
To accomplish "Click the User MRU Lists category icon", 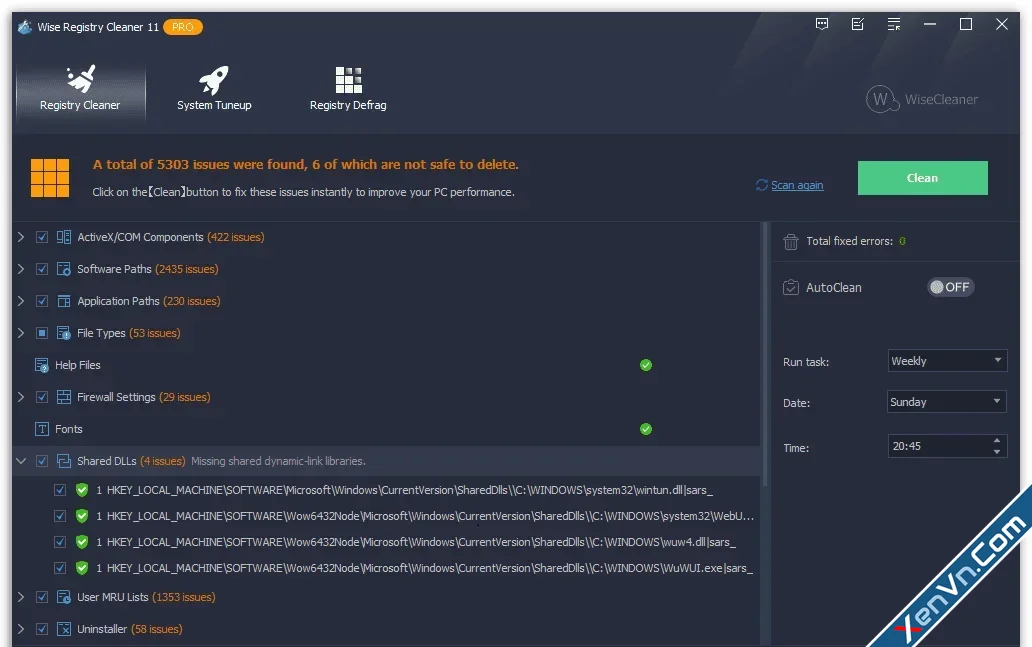I will 64,597.
